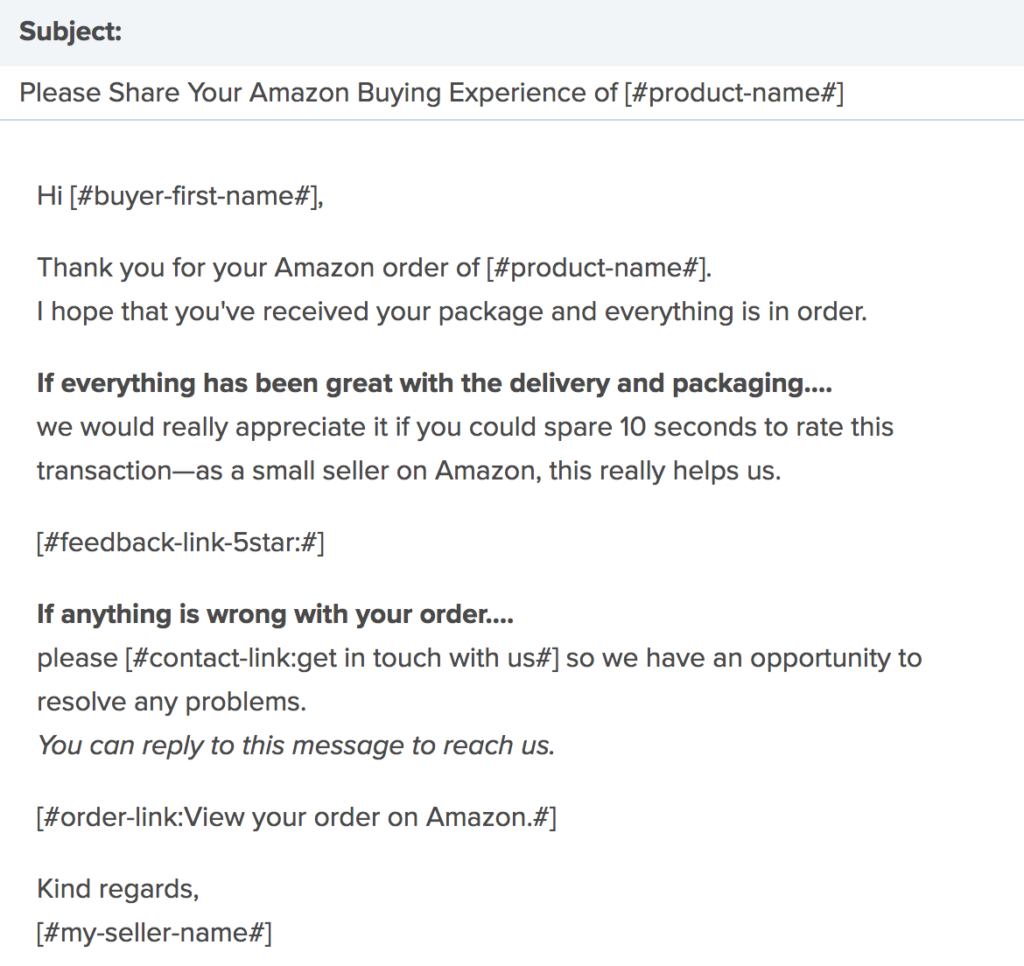Click the [#order-link:View your order on Amazon.#] tag
Viewport: 1024px width, 966px height.
pos(296,817)
